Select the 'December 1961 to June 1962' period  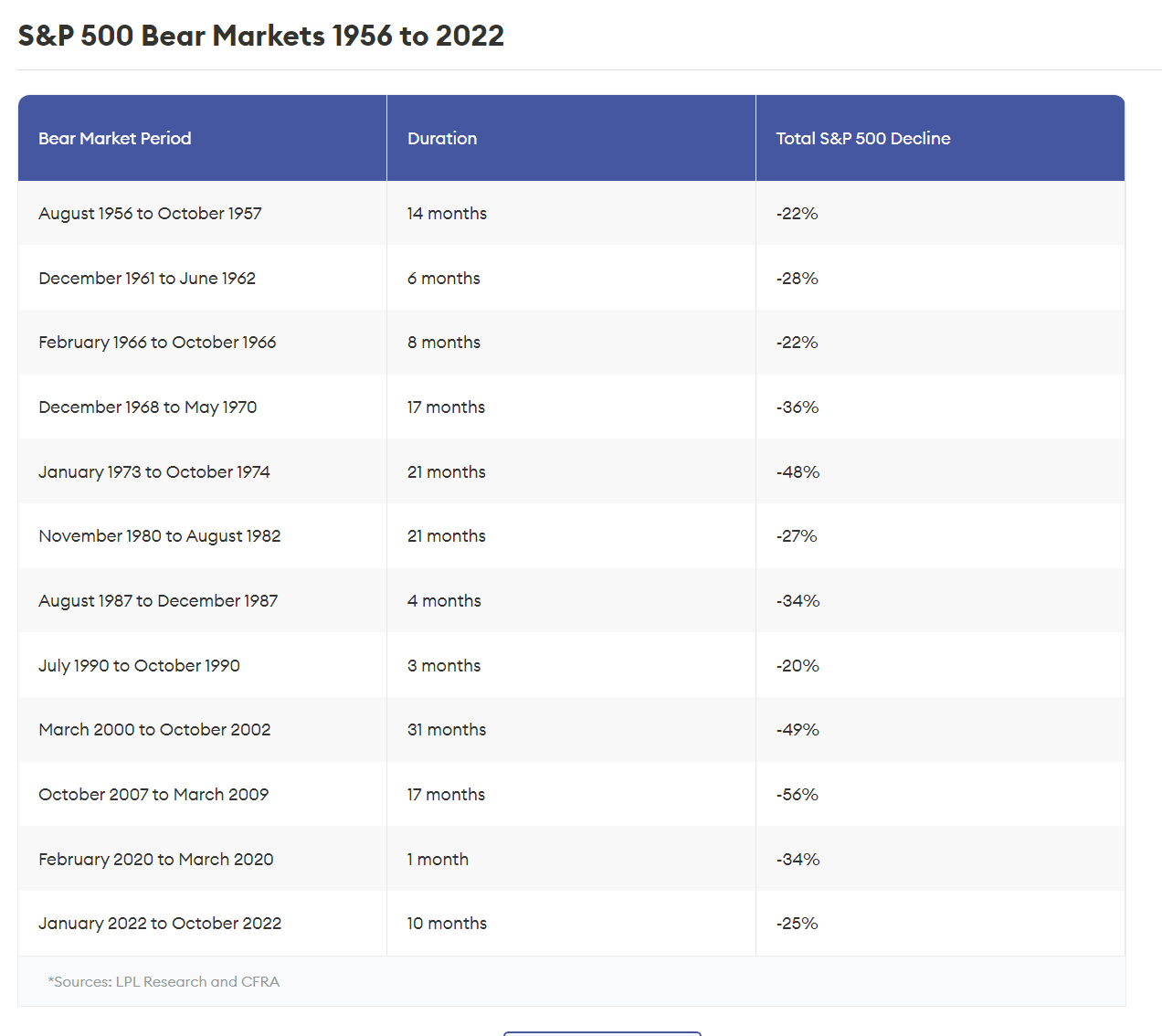pyautogui.click(x=147, y=279)
